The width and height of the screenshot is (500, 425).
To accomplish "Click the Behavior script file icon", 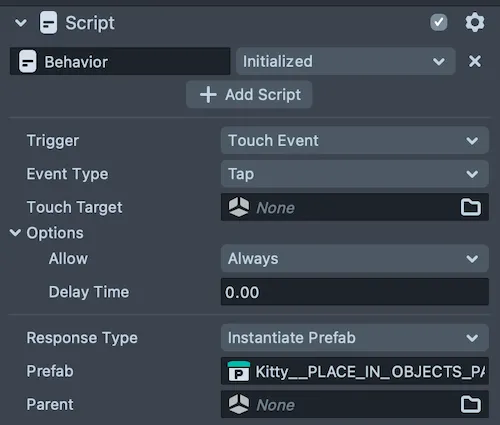I will point(28,61).
